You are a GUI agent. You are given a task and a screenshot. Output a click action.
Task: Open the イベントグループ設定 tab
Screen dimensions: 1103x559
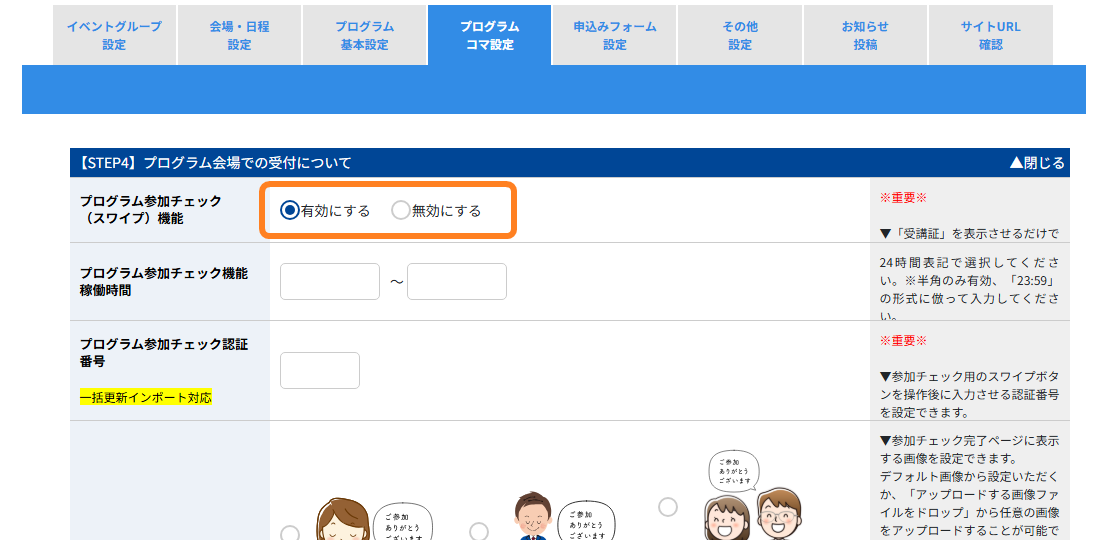pos(114,35)
